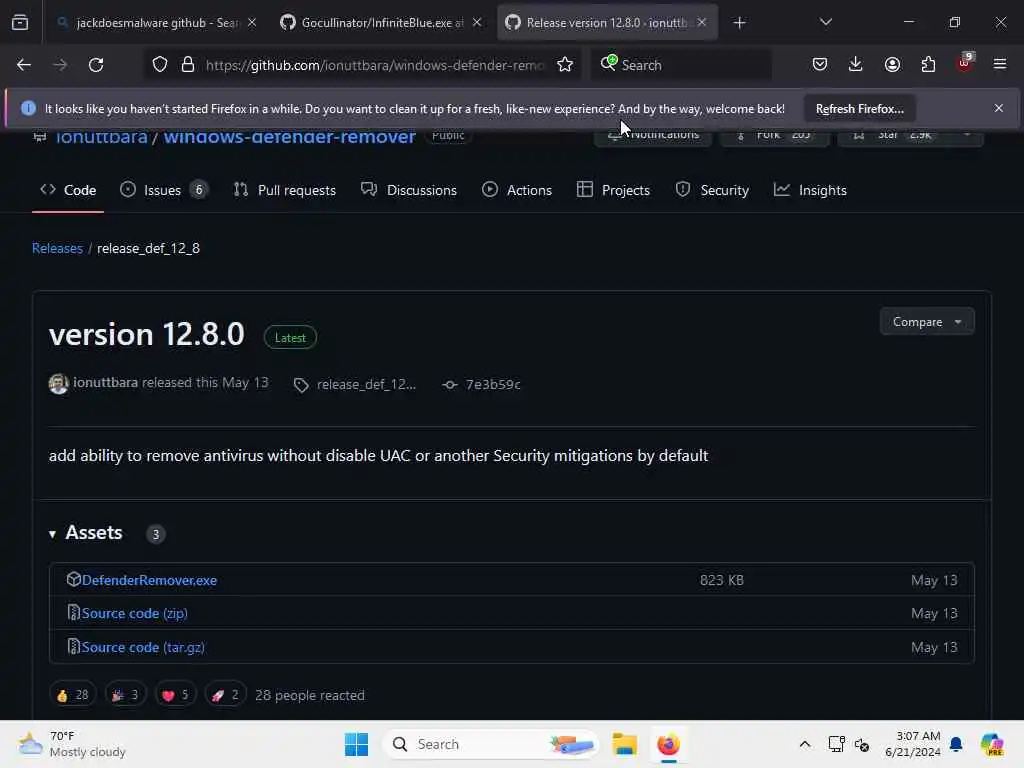Open the ionuttbara author link
The width and height of the screenshot is (1024, 768).
105,382
